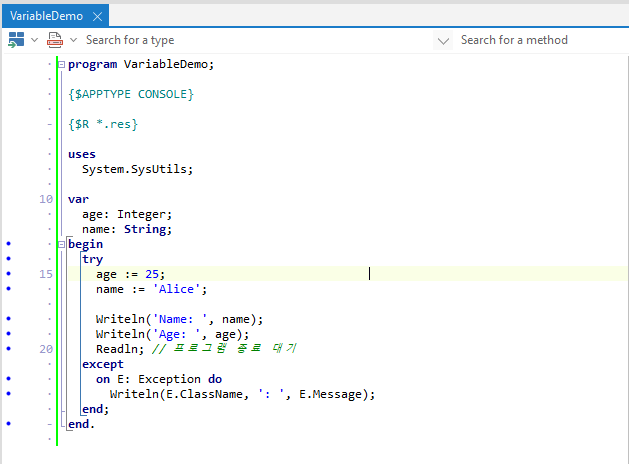Expand the type list chevron dropdown
The image size is (629, 464).
(x=443, y=41)
